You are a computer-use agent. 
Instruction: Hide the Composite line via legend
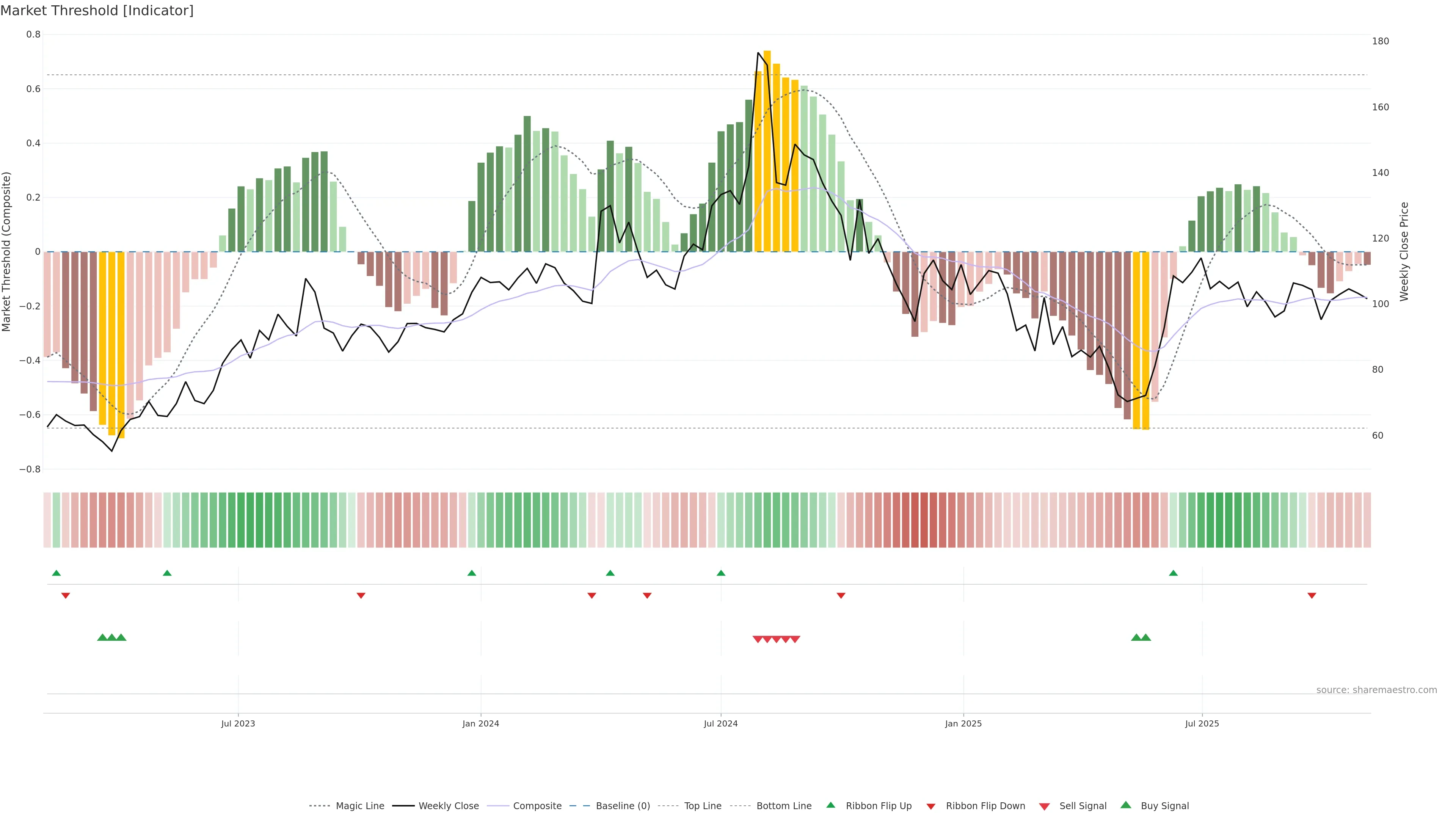pos(537,805)
